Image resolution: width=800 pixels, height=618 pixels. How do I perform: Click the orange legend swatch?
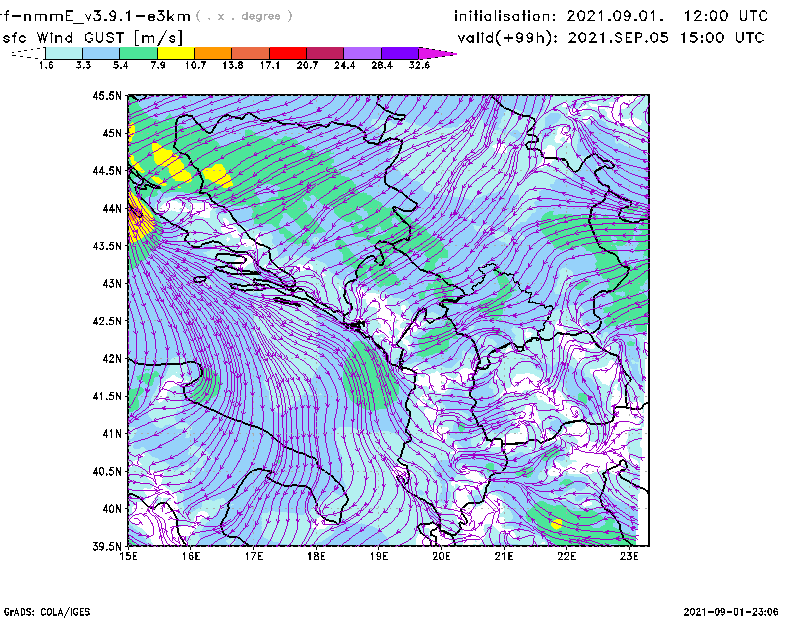[x=213, y=53]
